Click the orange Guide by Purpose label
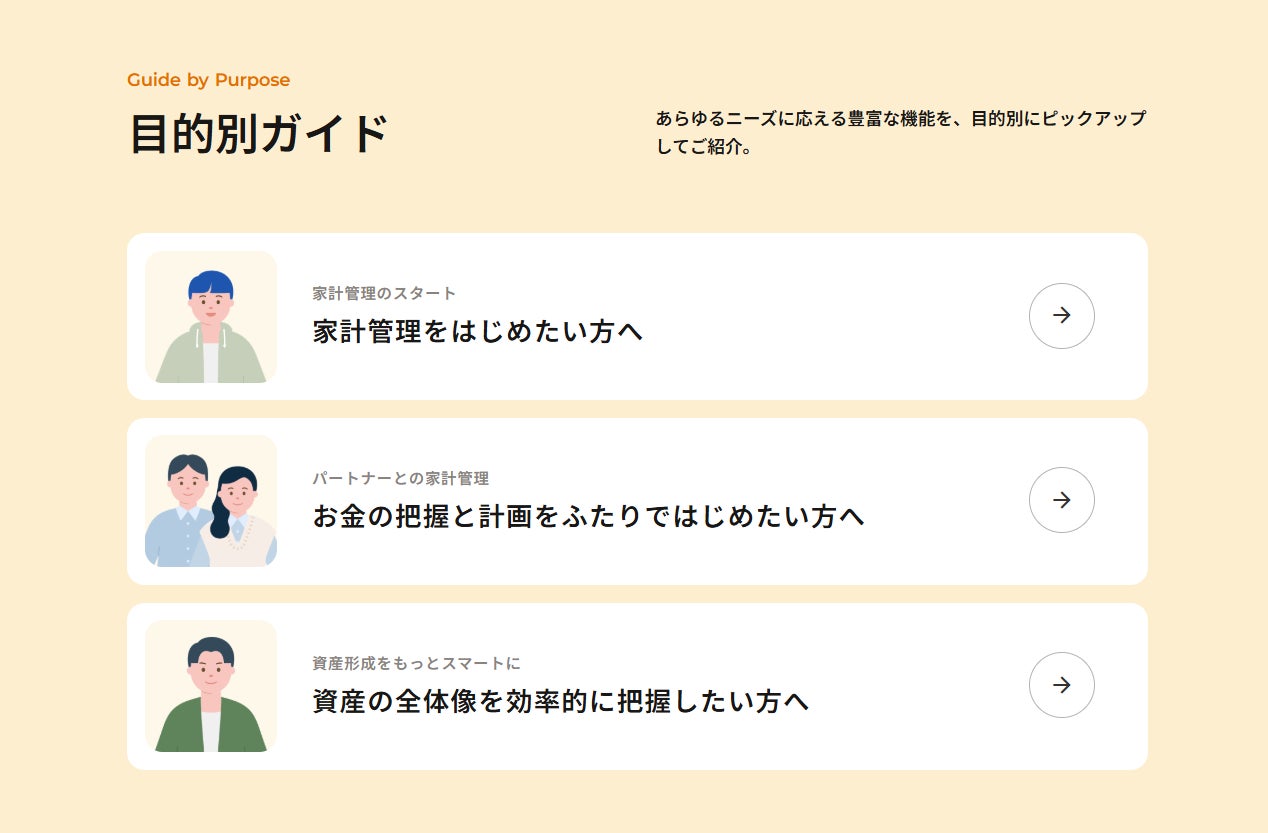Screen dimensions: 1268x833 tap(208, 80)
